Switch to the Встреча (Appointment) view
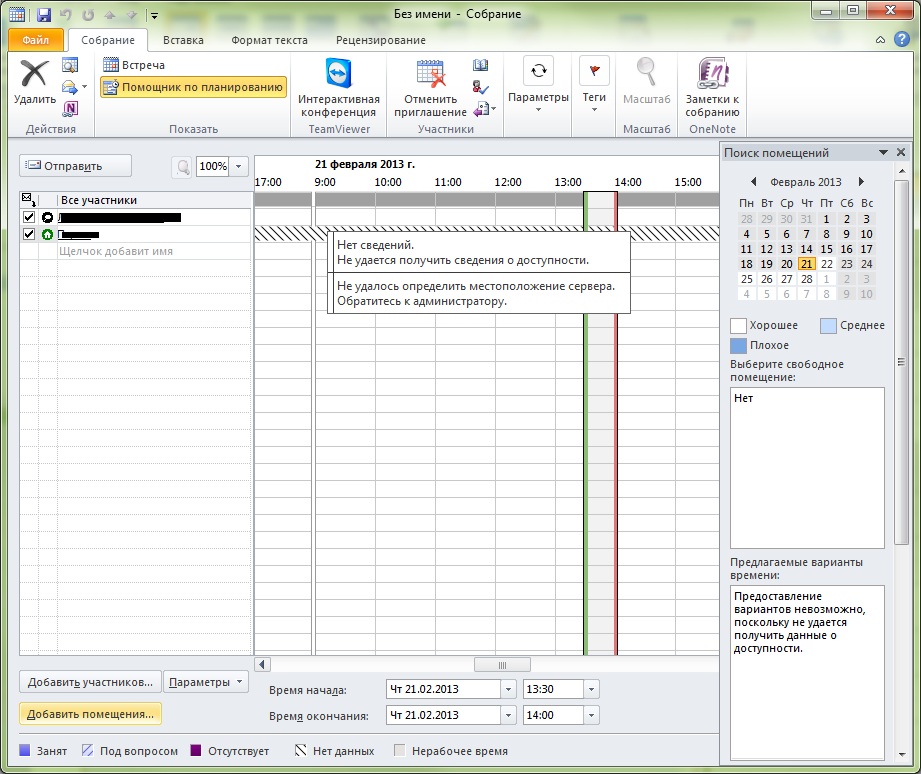Image resolution: width=921 pixels, height=774 pixels. [134, 65]
